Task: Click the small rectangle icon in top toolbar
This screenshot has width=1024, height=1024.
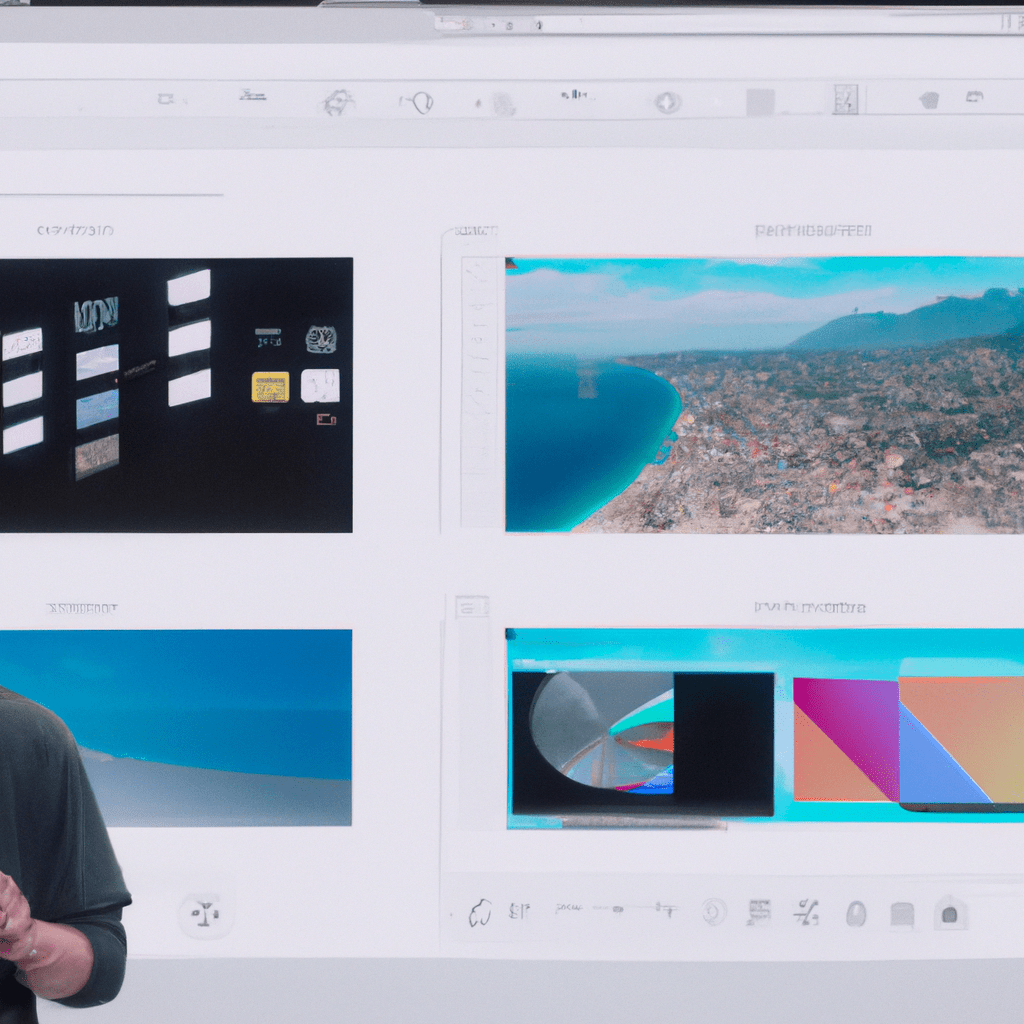Action: tap(165, 99)
